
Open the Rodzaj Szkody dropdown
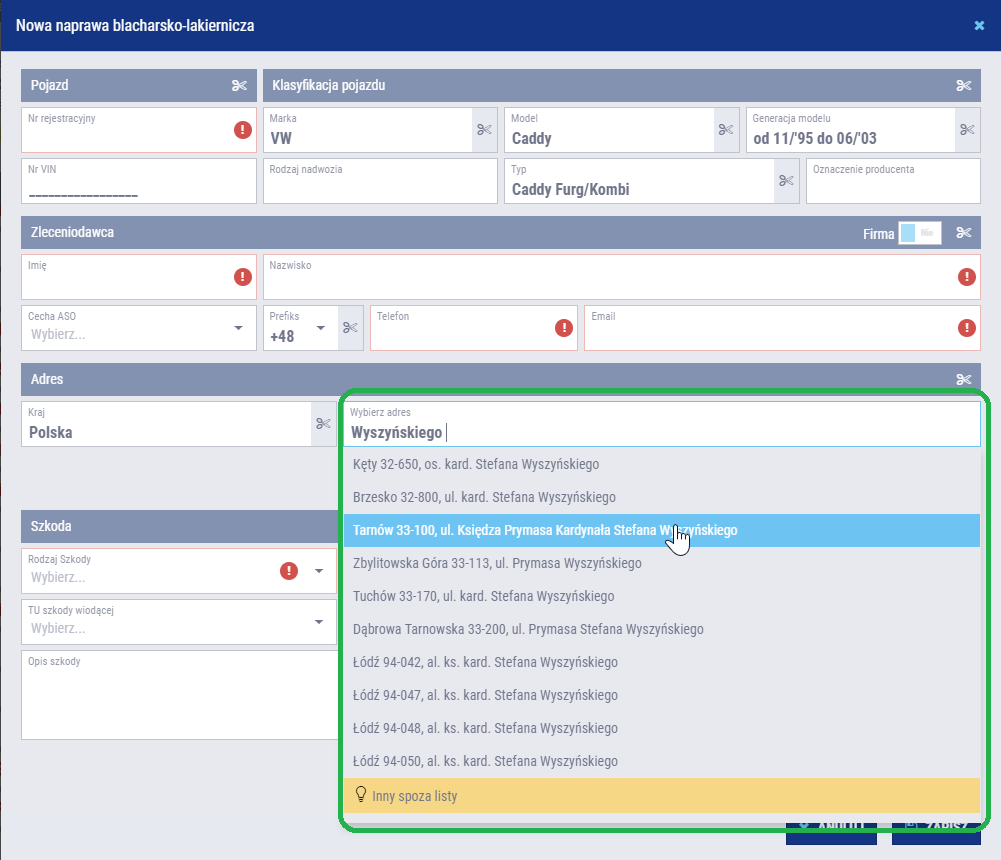click(319, 571)
